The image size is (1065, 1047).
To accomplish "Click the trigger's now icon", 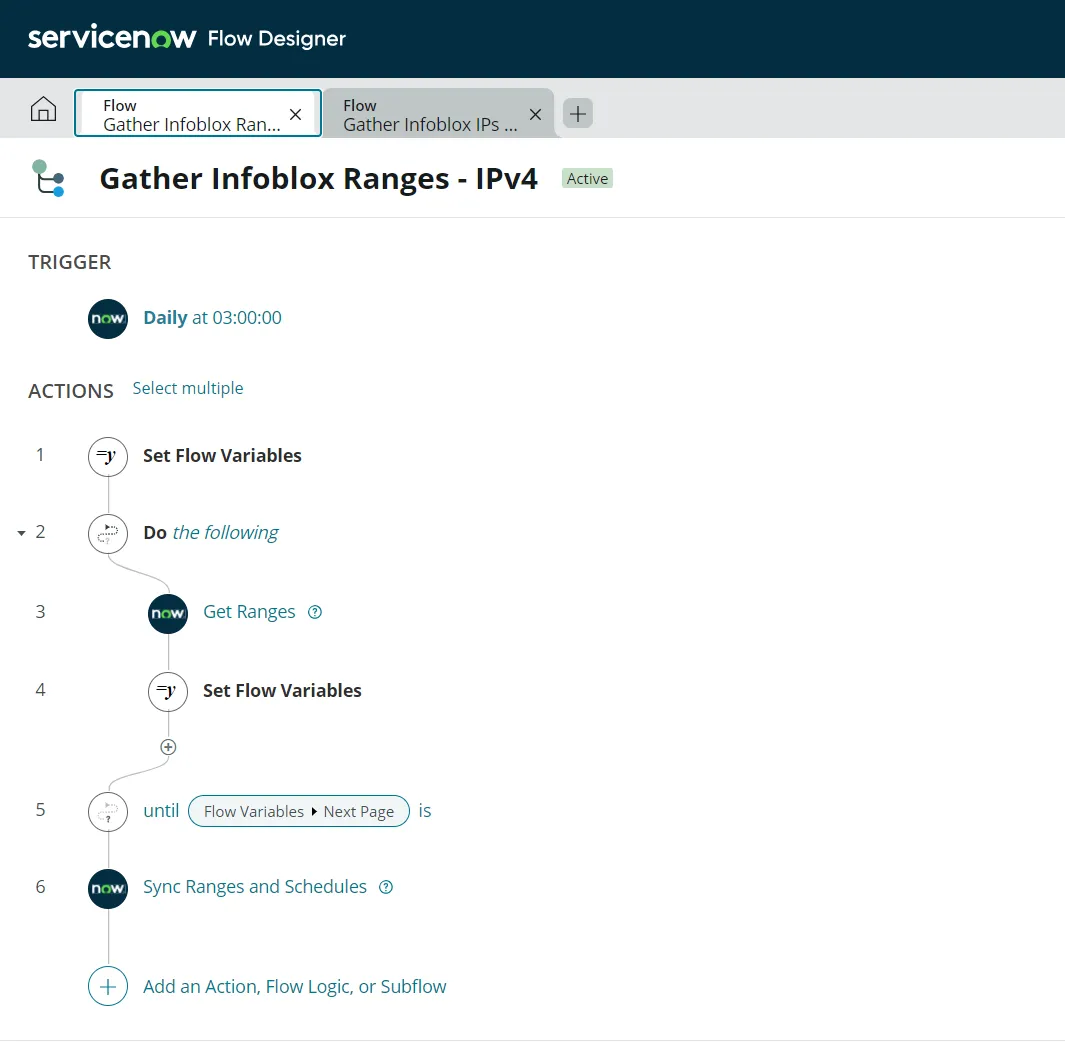I will click(108, 319).
